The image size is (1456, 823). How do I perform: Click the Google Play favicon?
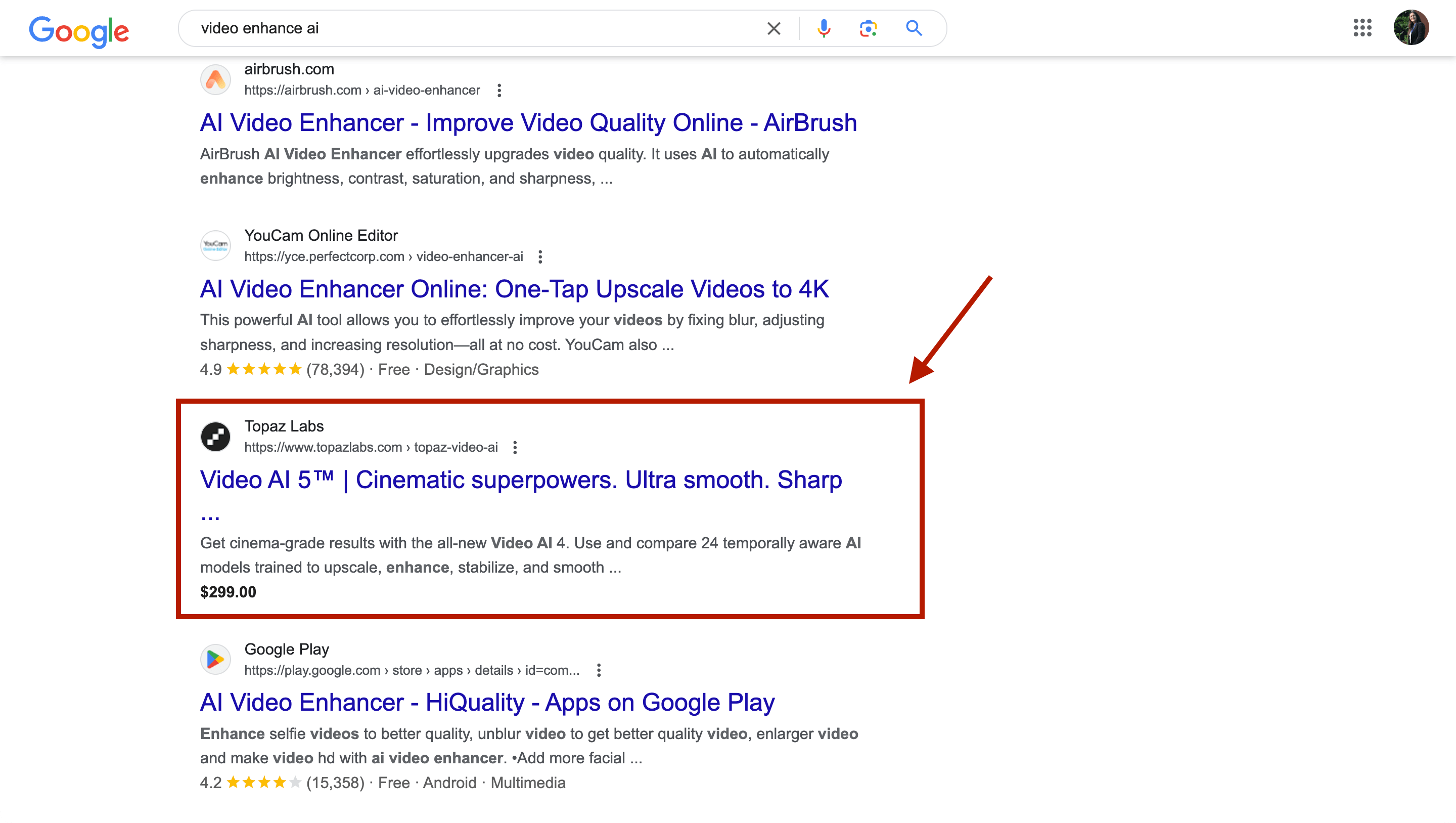pos(215,659)
